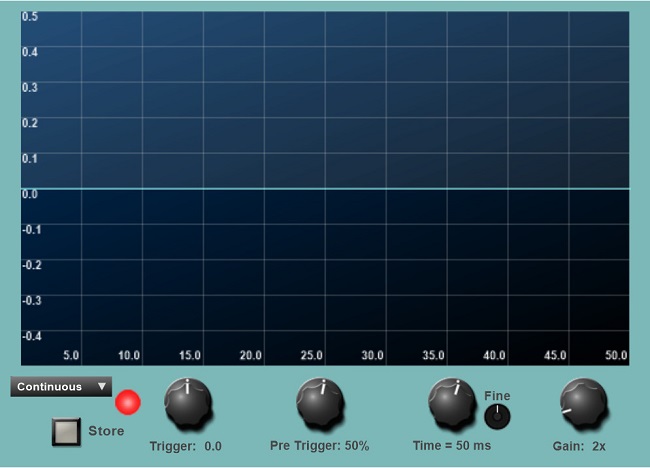Click the 'Gain: 2x' readout
This screenshot has height=468, width=650.
coord(585,445)
